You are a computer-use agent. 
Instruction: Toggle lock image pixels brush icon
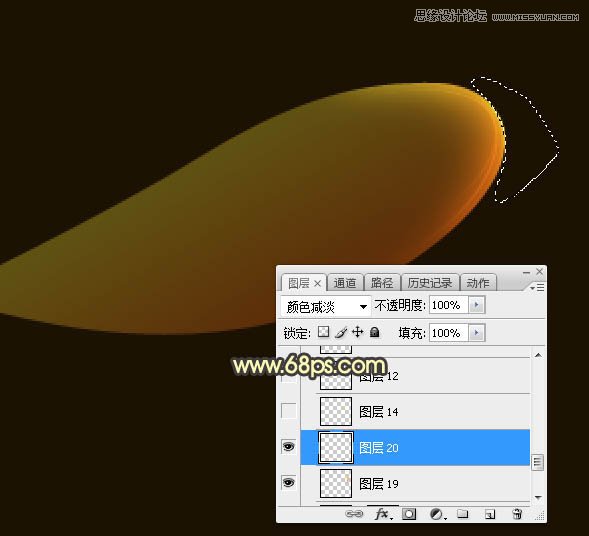tap(341, 332)
